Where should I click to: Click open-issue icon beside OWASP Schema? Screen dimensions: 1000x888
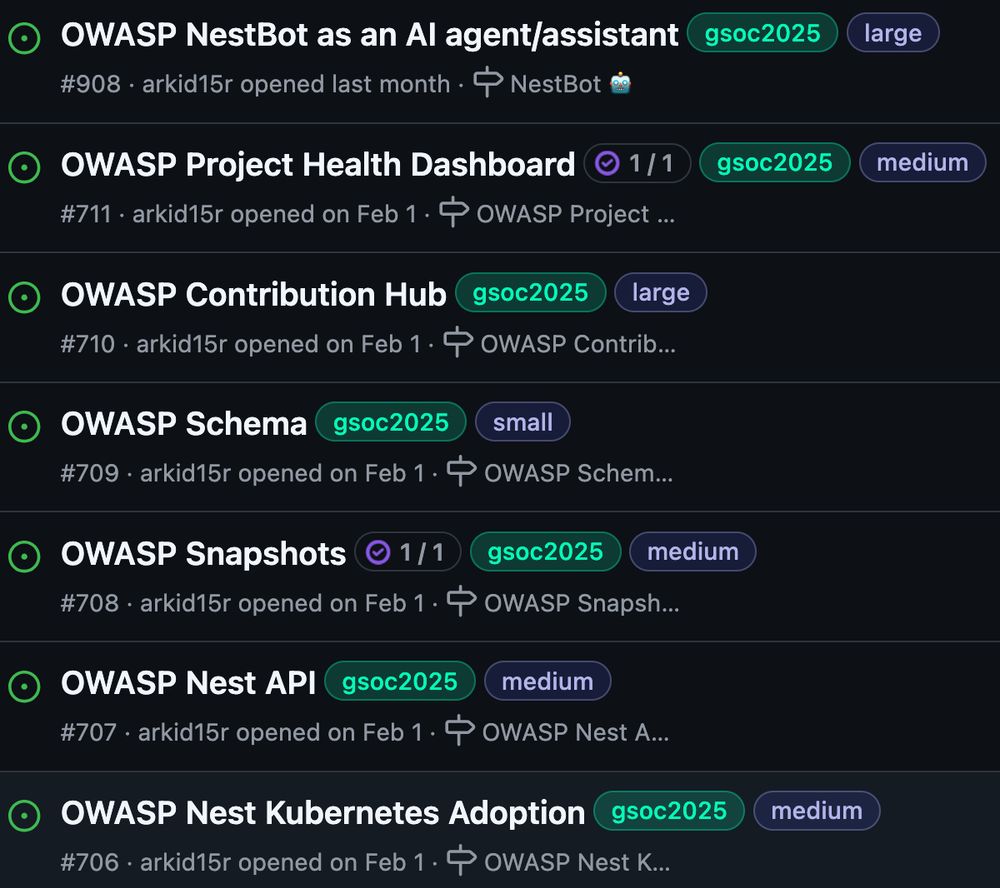[24, 426]
